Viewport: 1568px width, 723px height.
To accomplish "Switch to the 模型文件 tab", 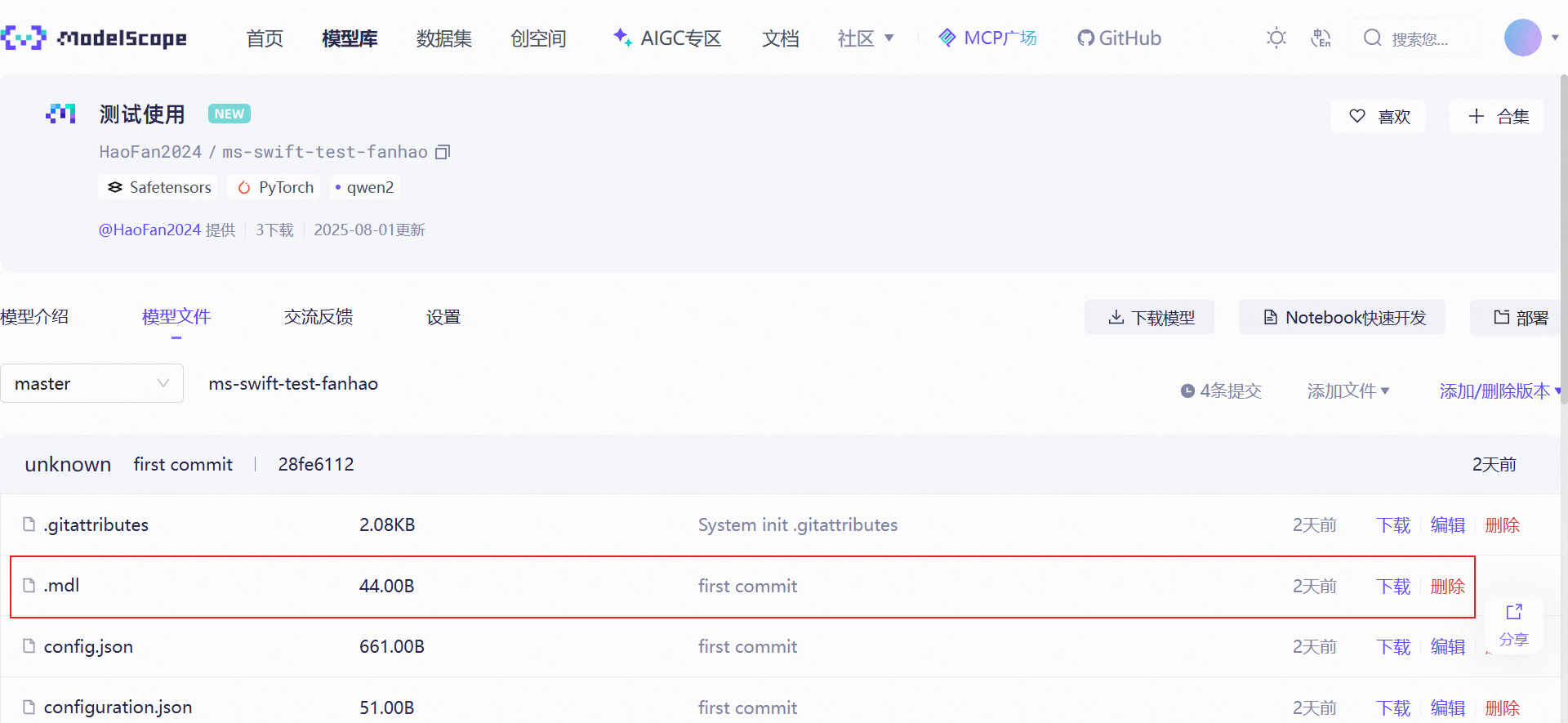I will (176, 317).
